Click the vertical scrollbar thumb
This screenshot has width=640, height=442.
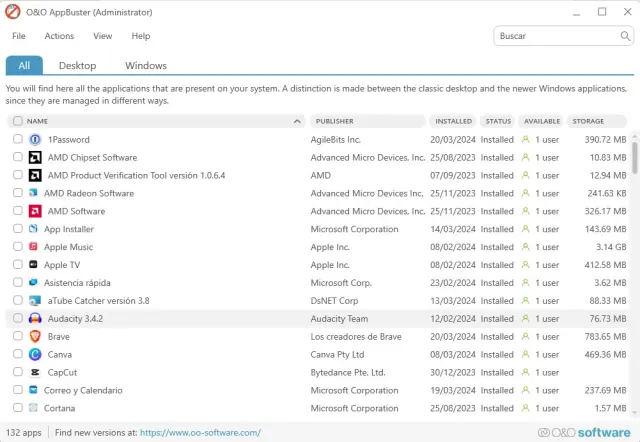[634, 155]
